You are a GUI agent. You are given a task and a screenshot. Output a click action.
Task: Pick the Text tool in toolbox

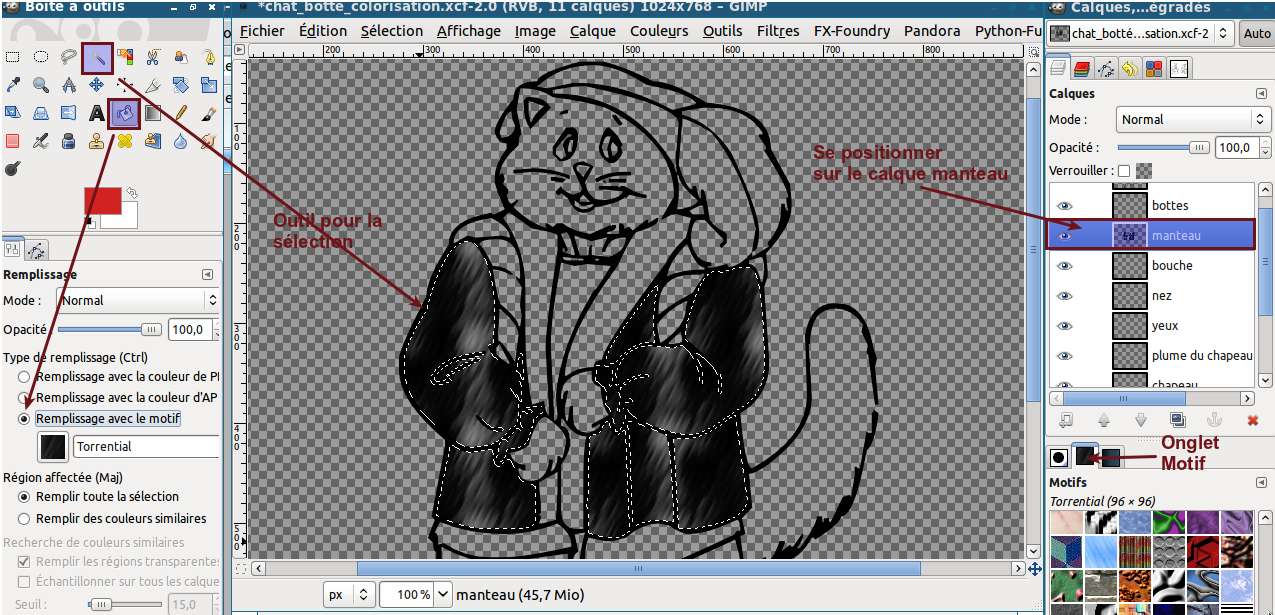point(97,113)
